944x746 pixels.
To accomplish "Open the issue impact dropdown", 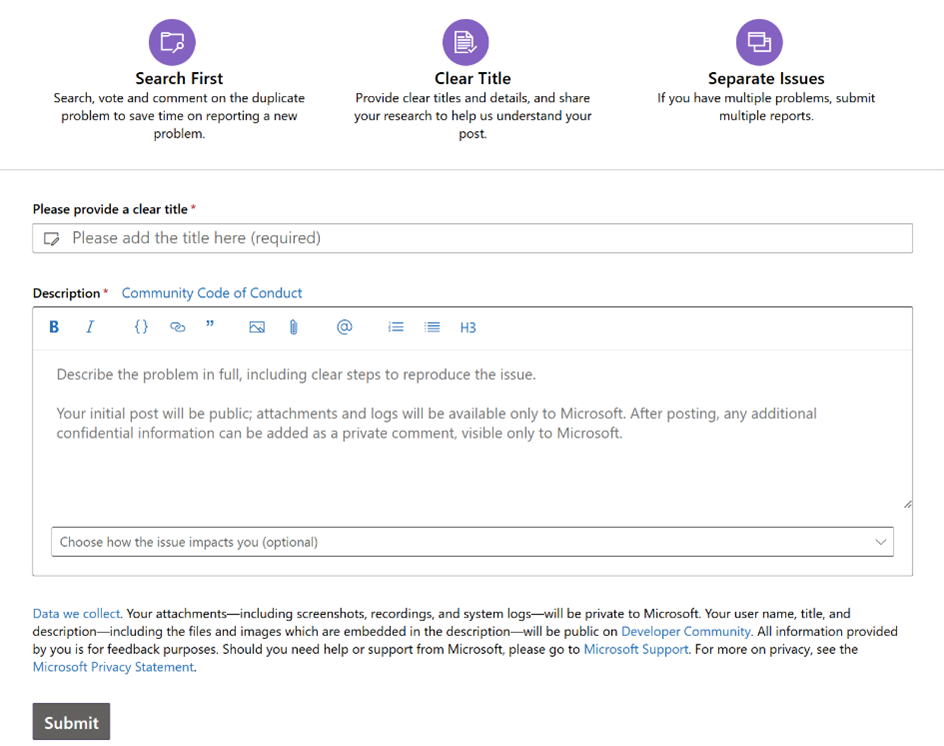I will (x=473, y=542).
